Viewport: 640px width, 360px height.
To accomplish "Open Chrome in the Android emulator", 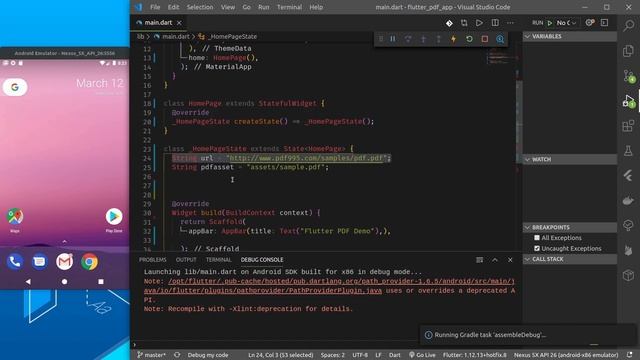I will coord(89,262).
